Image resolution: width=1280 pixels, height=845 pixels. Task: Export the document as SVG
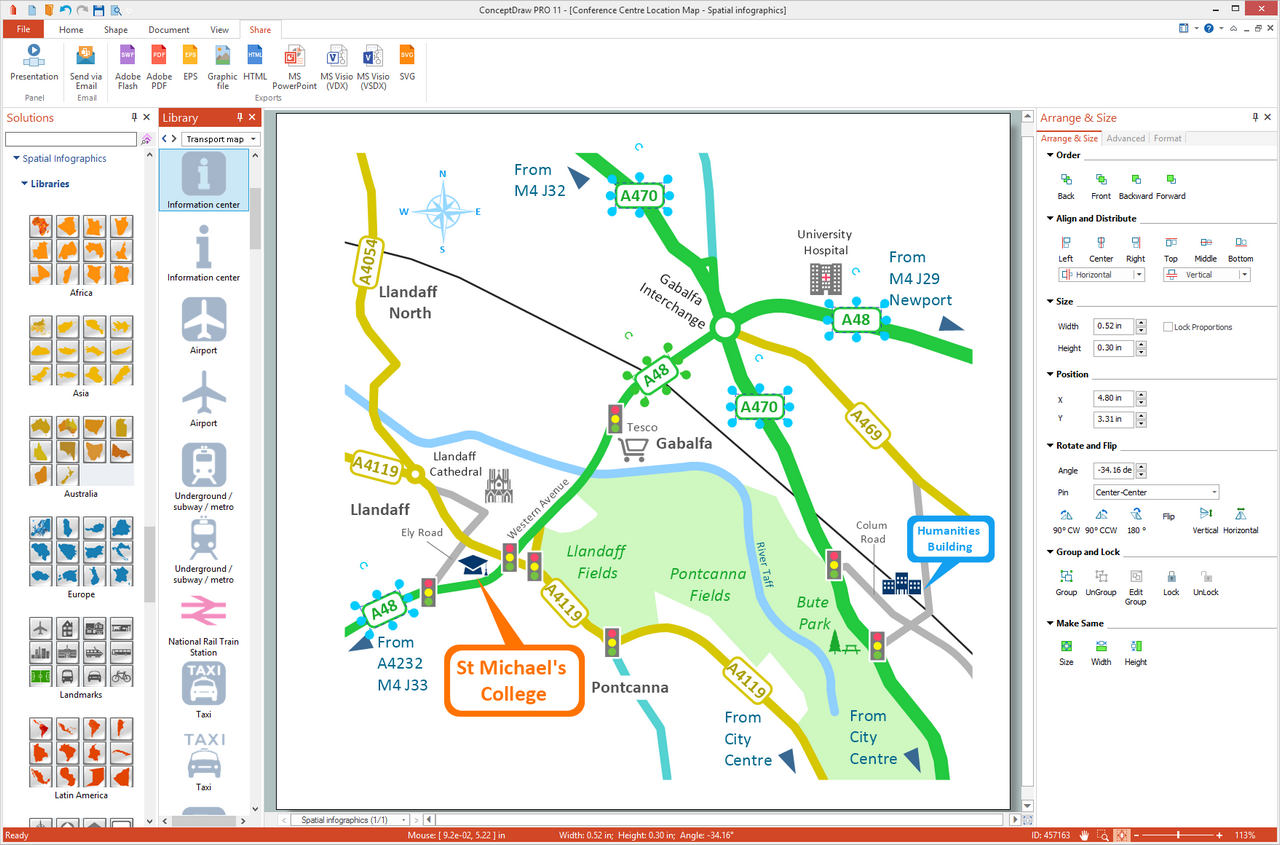[407, 62]
